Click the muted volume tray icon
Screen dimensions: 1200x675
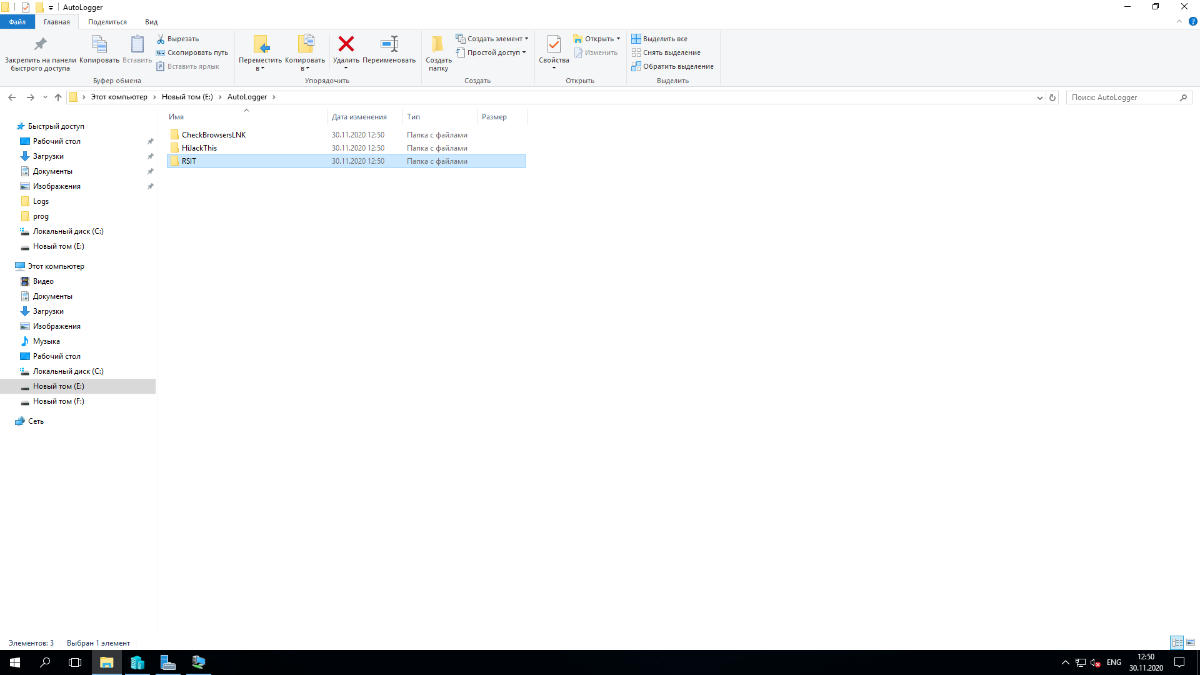[x=1096, y=662]
